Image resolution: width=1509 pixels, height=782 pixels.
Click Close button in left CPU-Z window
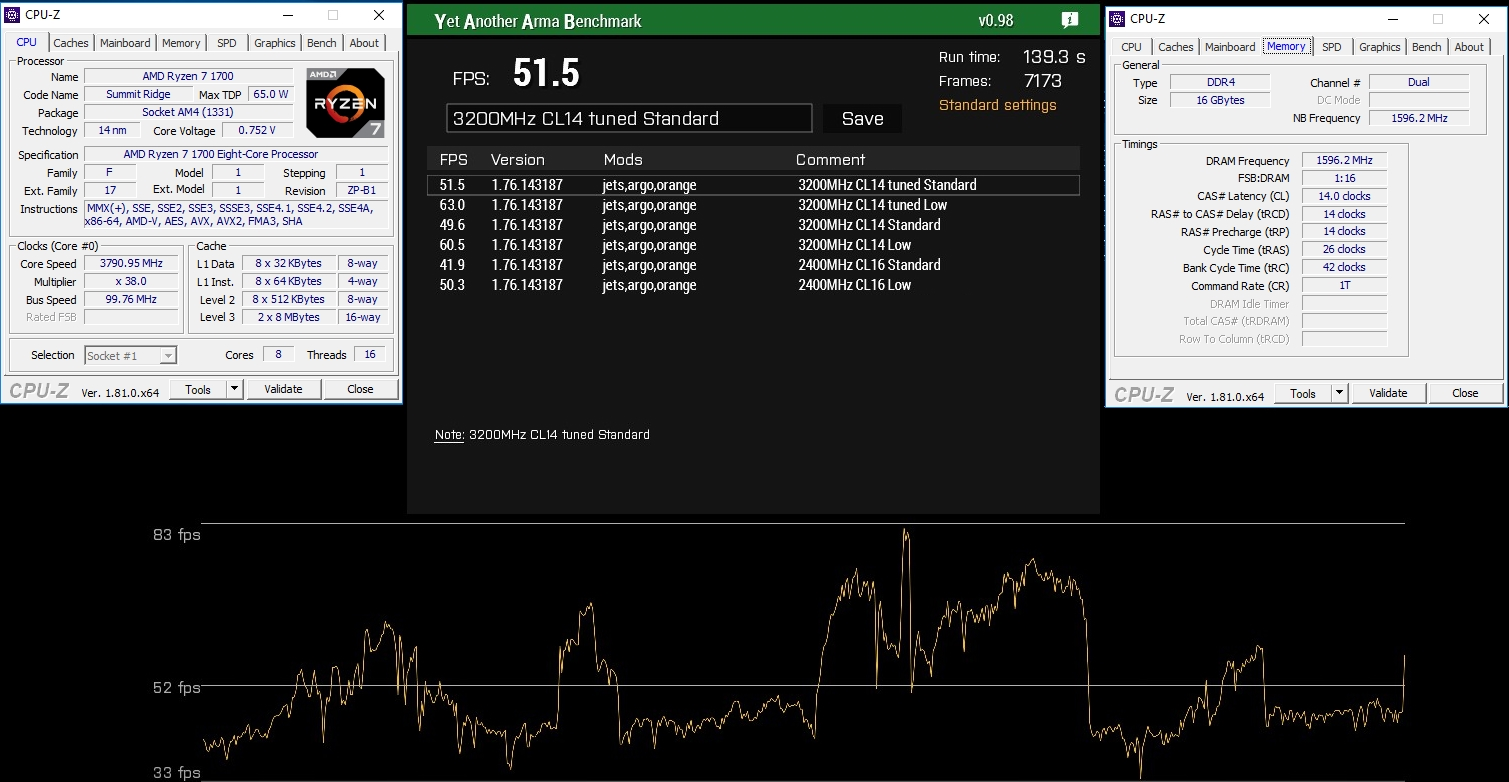(x=360, y=389)
